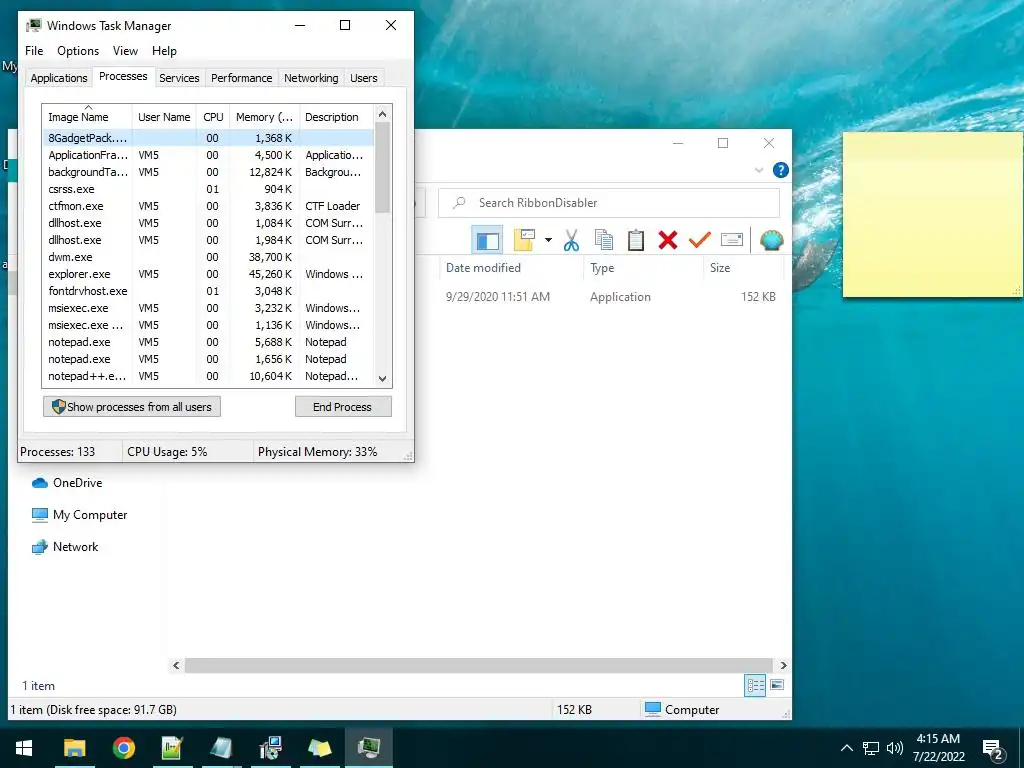The width and height of the screenshot is (1024, 768).
Task: Select My Computer in navigation pane
Action: point(80,515)
